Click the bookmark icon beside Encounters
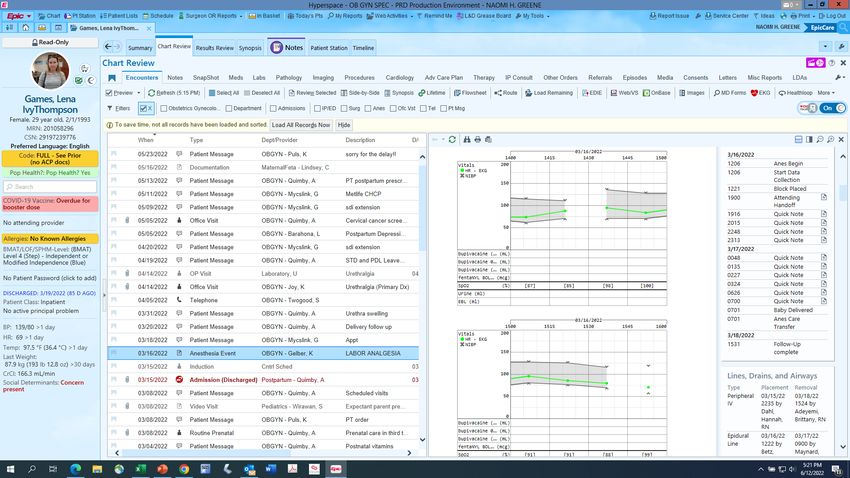850x478 pixels. point(112,78)
